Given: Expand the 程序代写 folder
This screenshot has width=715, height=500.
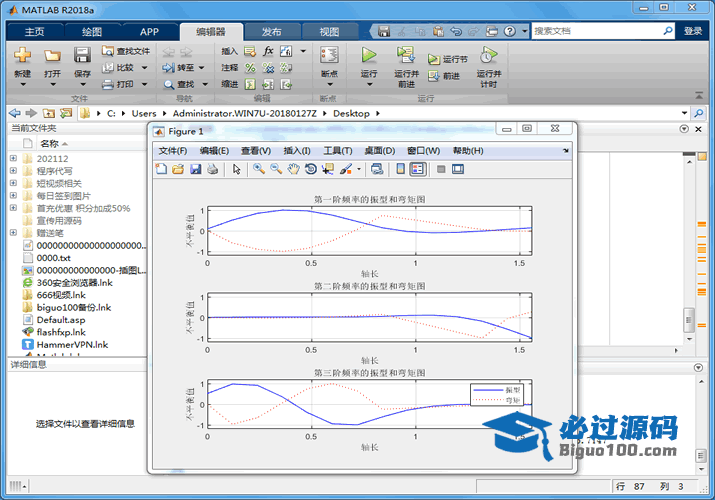Looking at the screenshot, I should [x=13, y=171].
